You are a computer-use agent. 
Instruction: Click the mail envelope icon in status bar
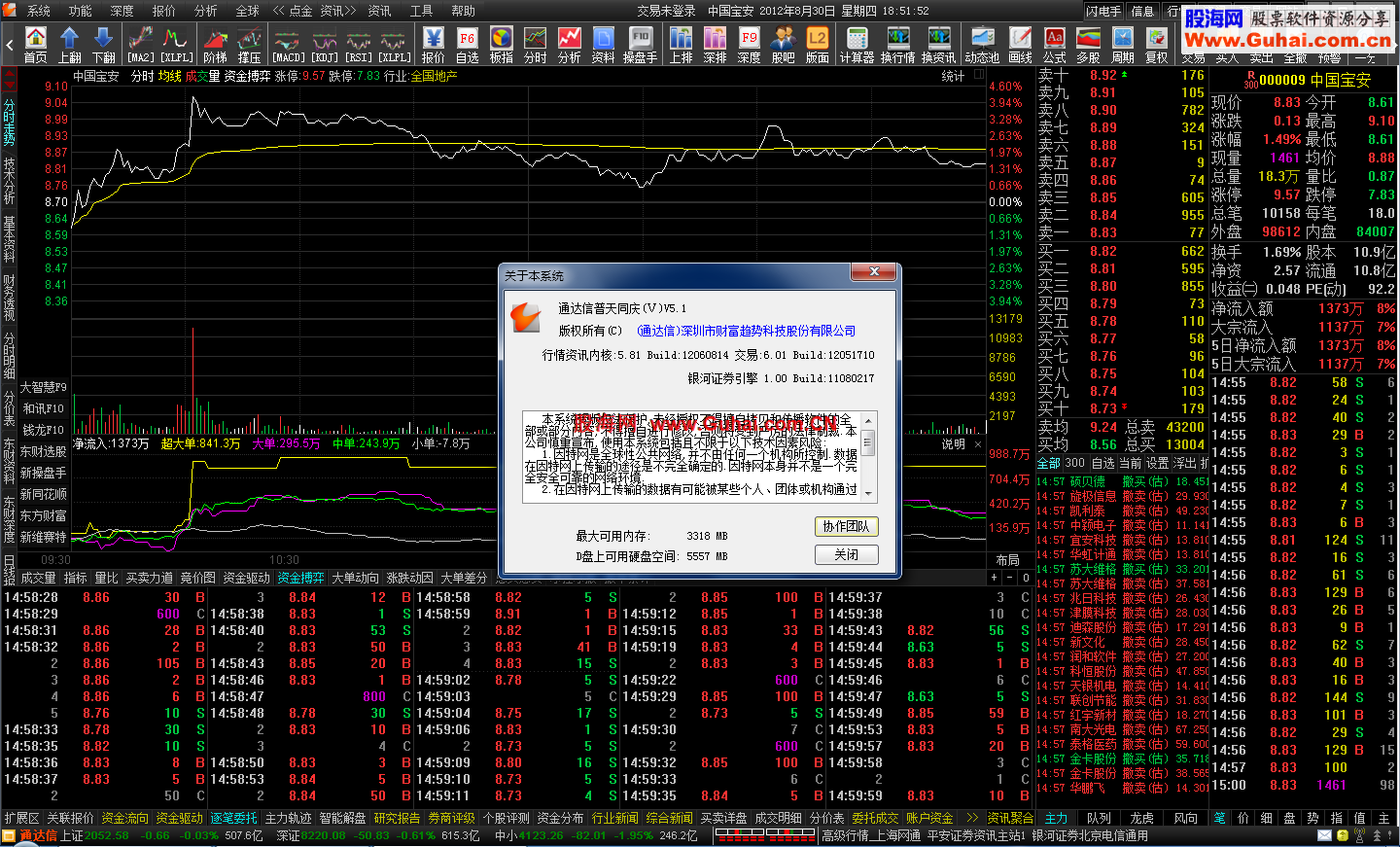pyautogui.click(x=1324, y=835)
